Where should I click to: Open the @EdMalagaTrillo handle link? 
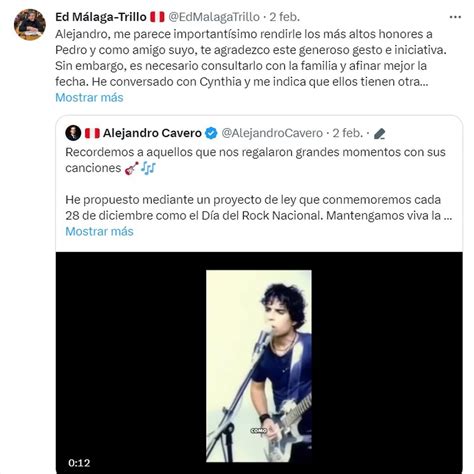[214, 17]
